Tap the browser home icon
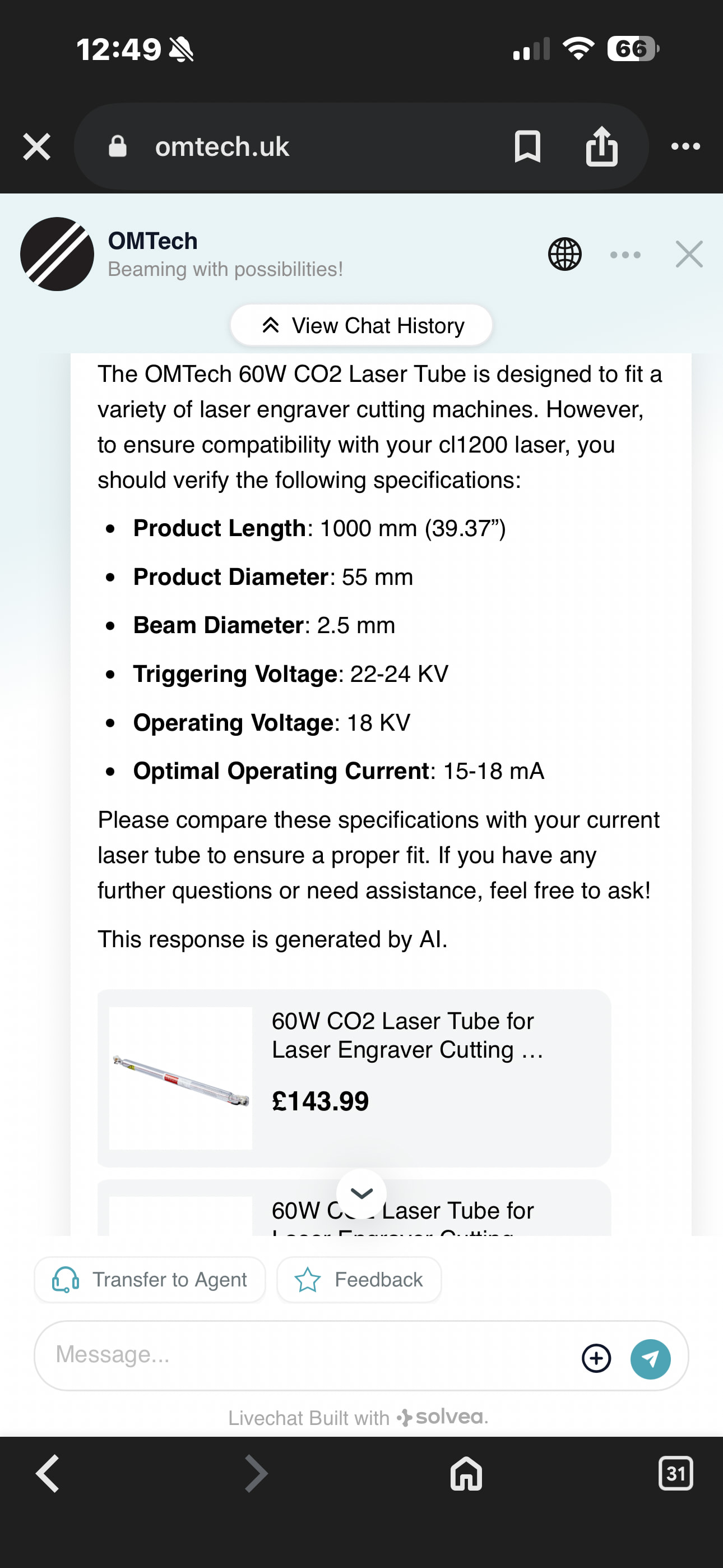Image resolution: width=723 pixels, height=1568 pixels. pyautogui.click(x=466, y=1474)
